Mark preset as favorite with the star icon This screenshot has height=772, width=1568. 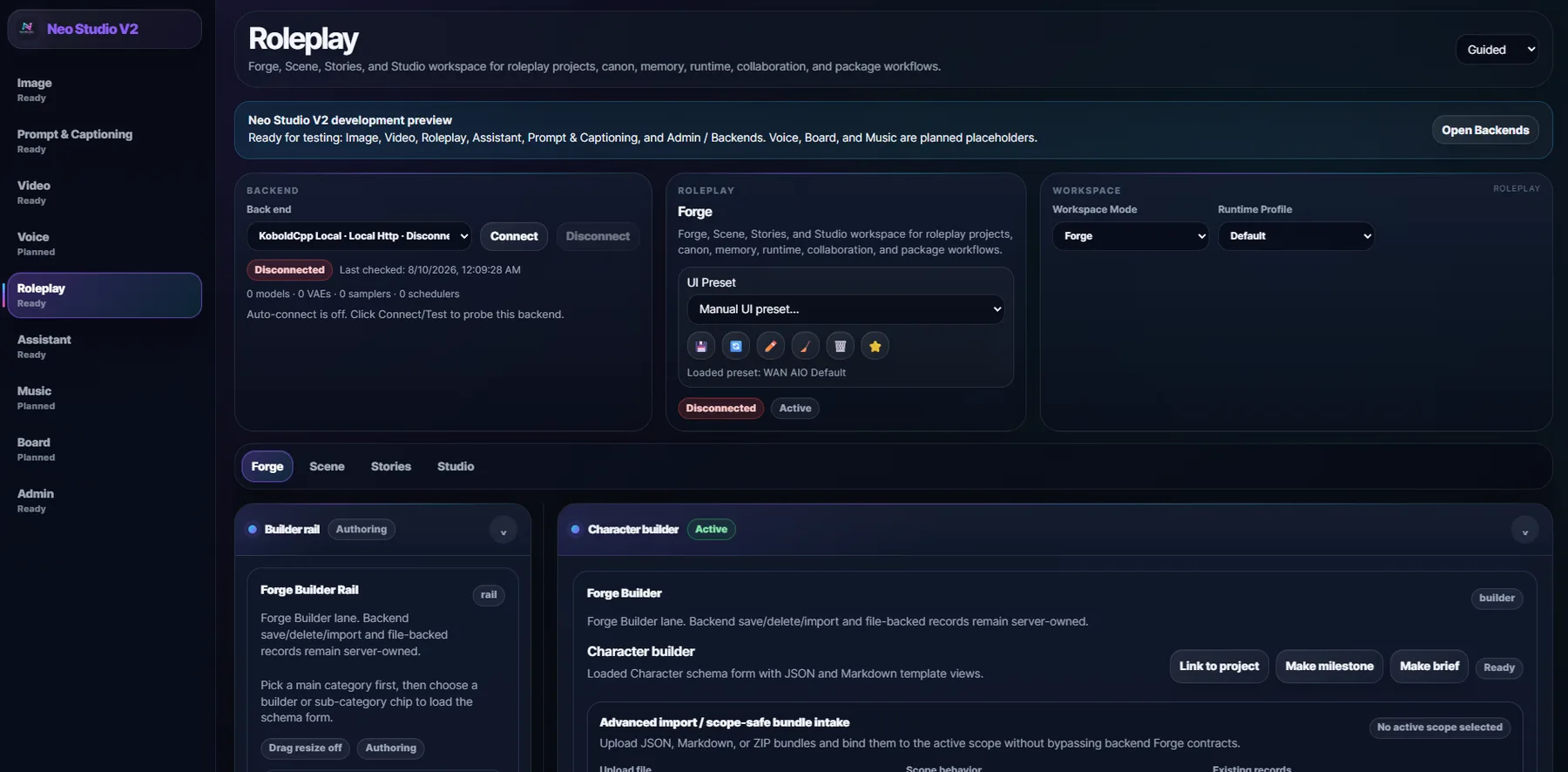tap(875, 346)
